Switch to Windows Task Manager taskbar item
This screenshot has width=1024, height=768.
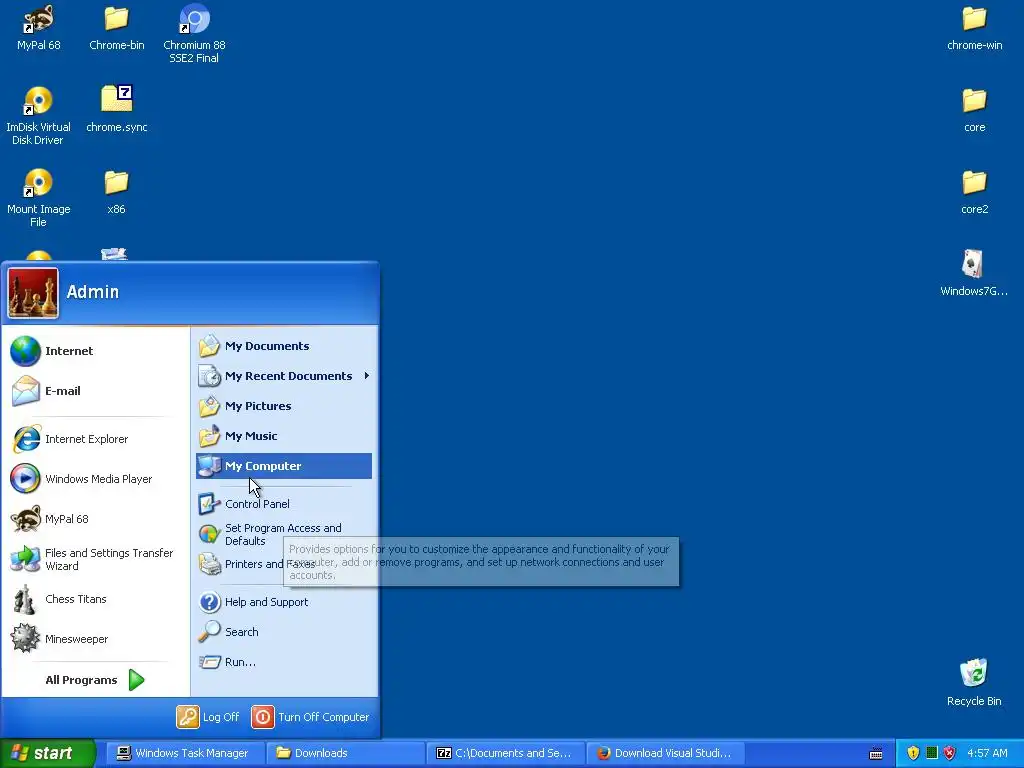point(185,753)
